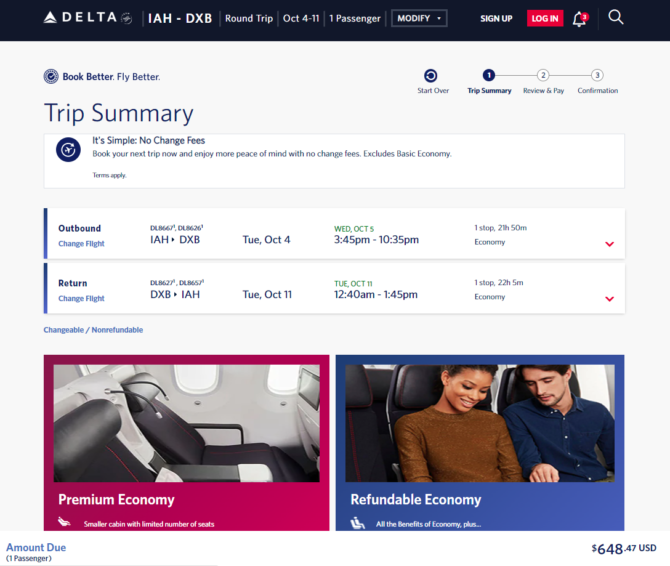Expand the Outbound flight details chevron
670x566 pixels.
tap(609, 244)
